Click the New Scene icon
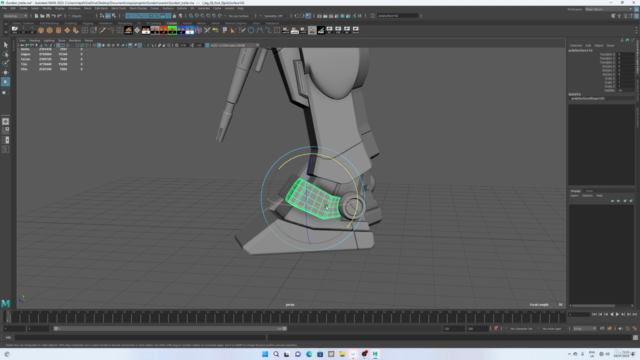 (x=36, y=16)
